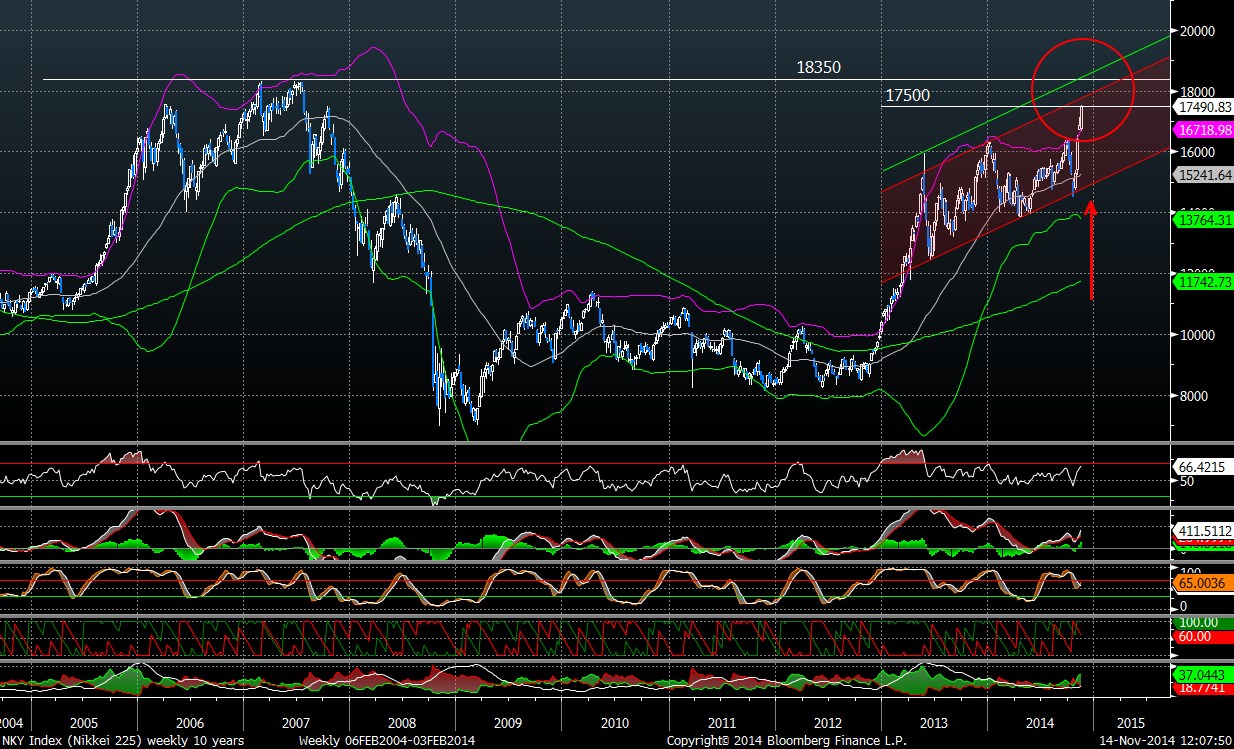This screenshot has height=749, width=1234.
Task: Click the 66.4215 RSI value label
Action: pos(1202,466)
